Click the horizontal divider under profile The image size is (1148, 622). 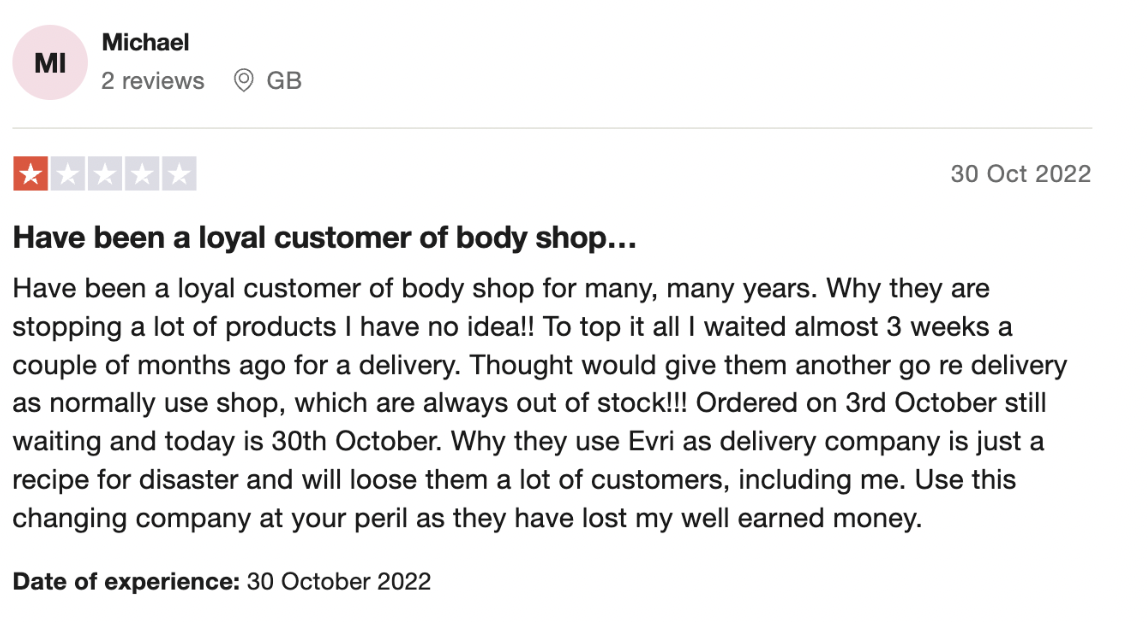coord(552,128)
